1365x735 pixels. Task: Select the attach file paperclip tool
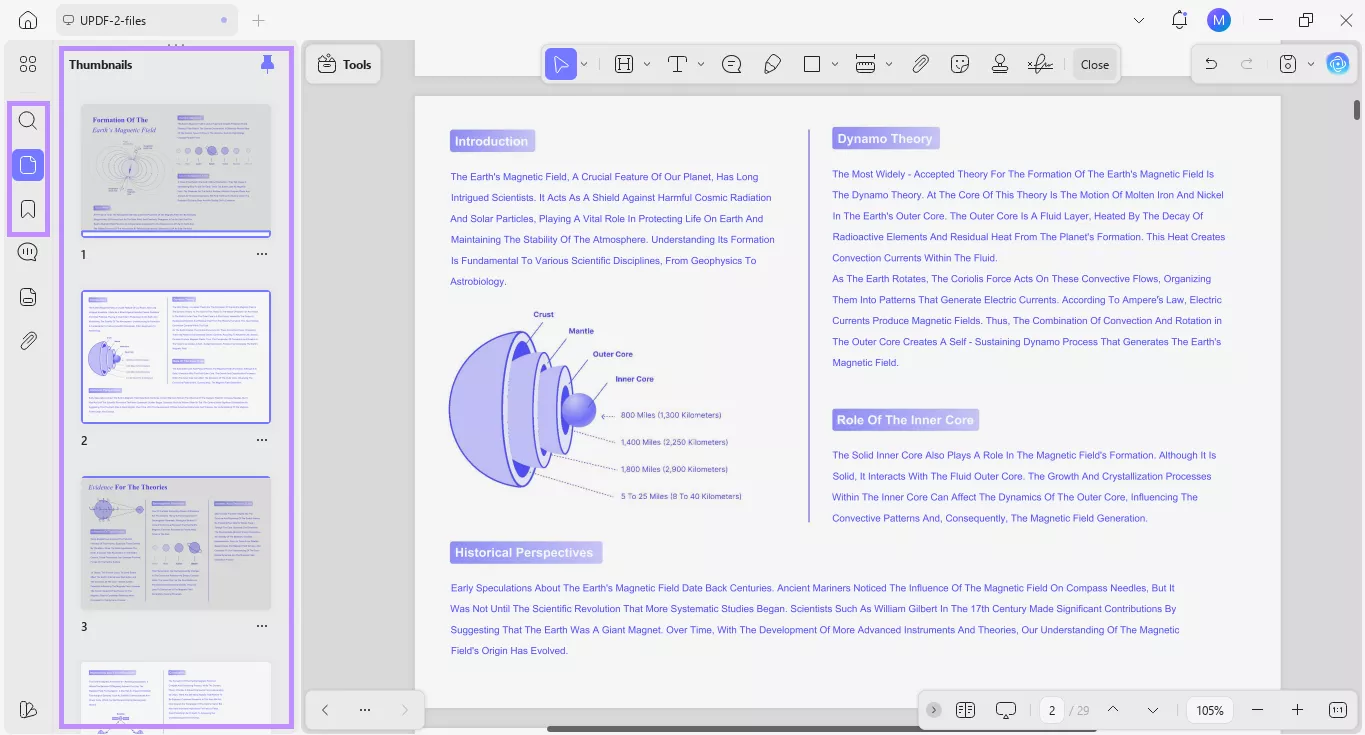coord(920,64)
